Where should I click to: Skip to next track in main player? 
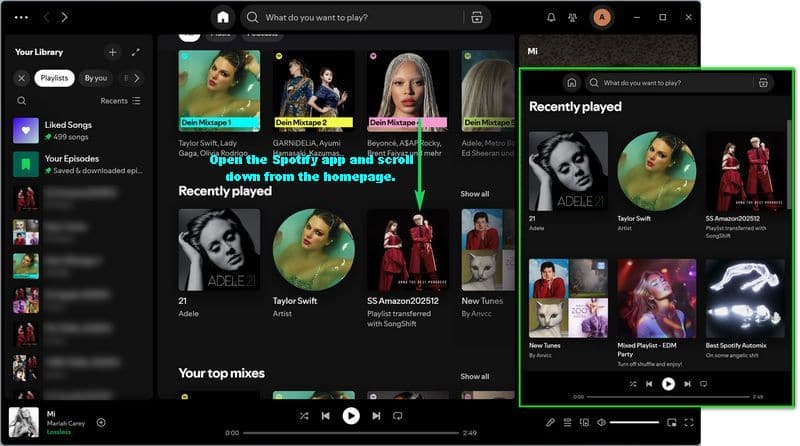pyautogui.click(x=376, y=416)
